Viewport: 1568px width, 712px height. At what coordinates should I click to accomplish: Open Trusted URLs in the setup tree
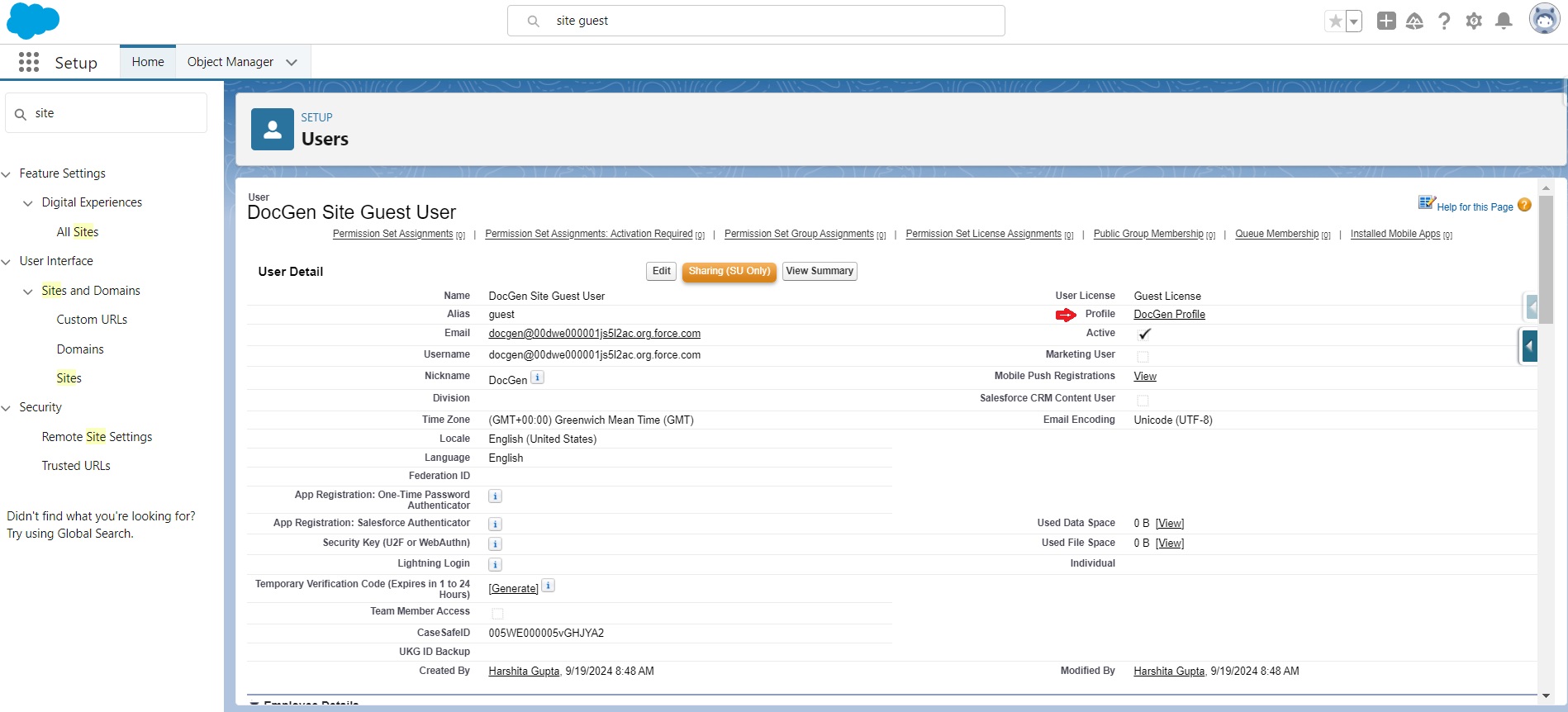76,466
